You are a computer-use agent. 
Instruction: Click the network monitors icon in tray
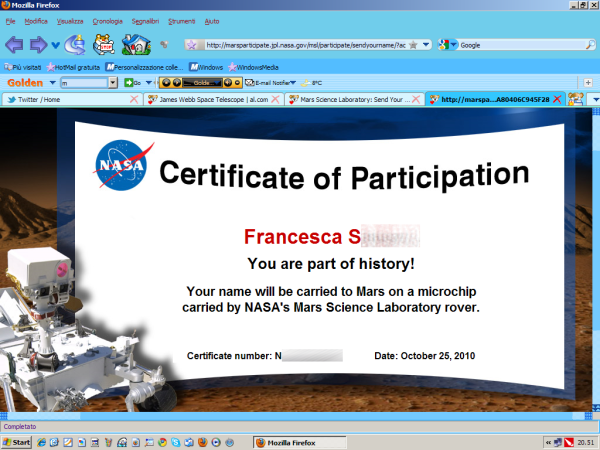click(558, 443)
